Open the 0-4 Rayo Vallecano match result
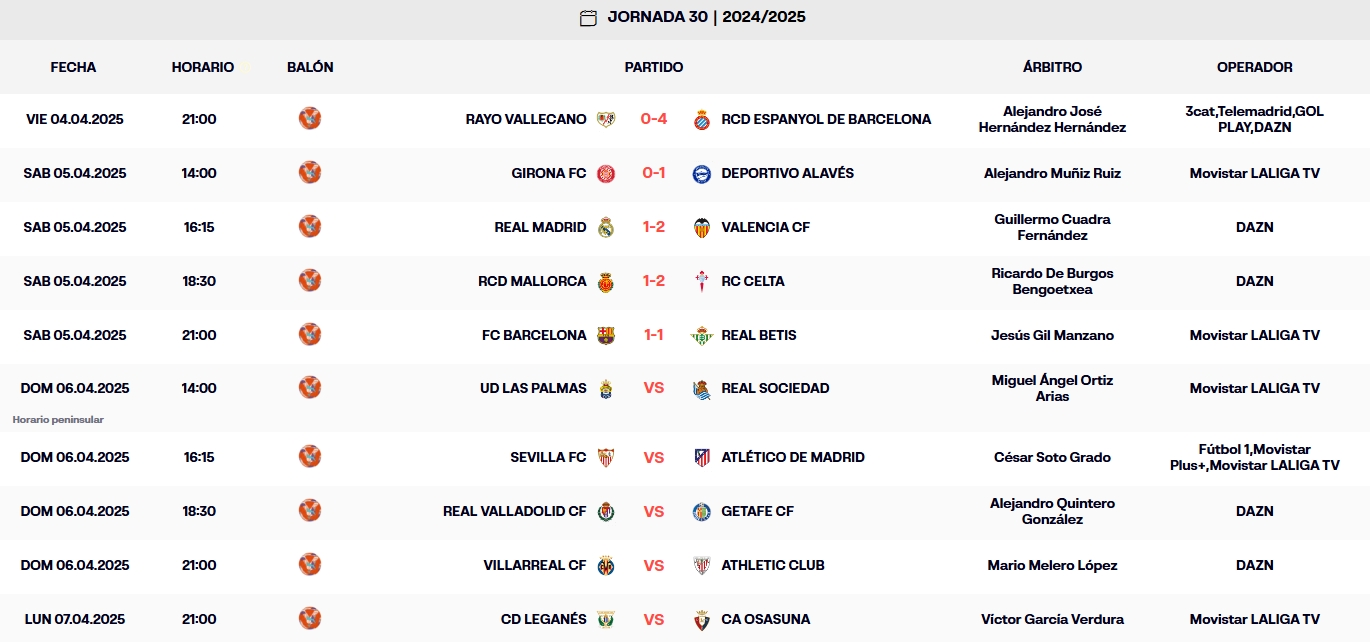This screenshot has width=1370, height=642. (x=653, y=119)
